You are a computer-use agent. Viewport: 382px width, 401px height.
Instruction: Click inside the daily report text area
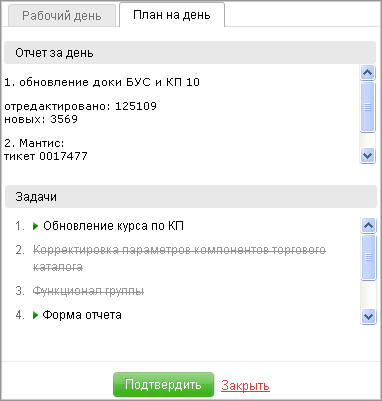pyautogui.click(x=182, y=114)
